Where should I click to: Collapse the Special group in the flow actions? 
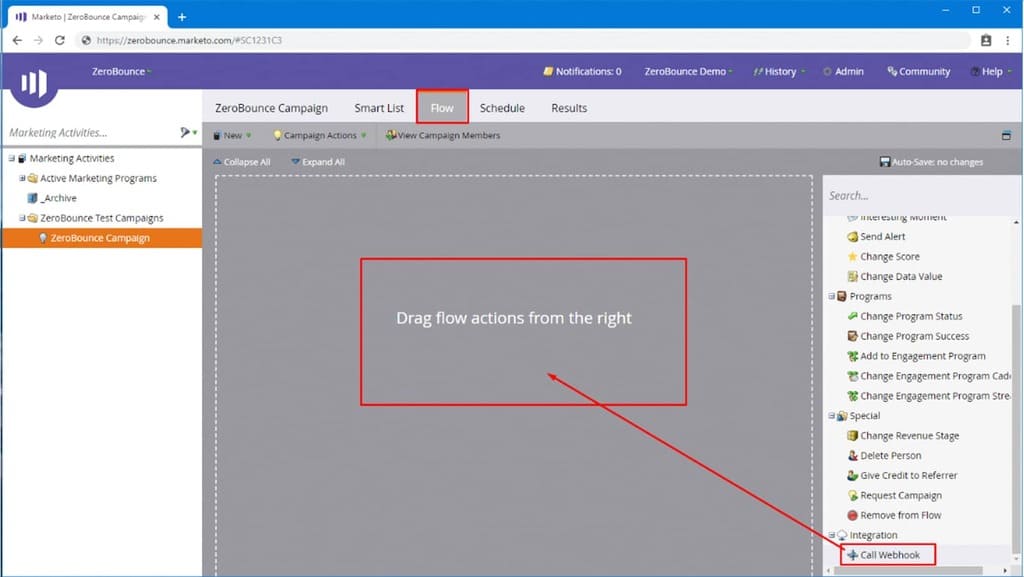pos(831,416)
